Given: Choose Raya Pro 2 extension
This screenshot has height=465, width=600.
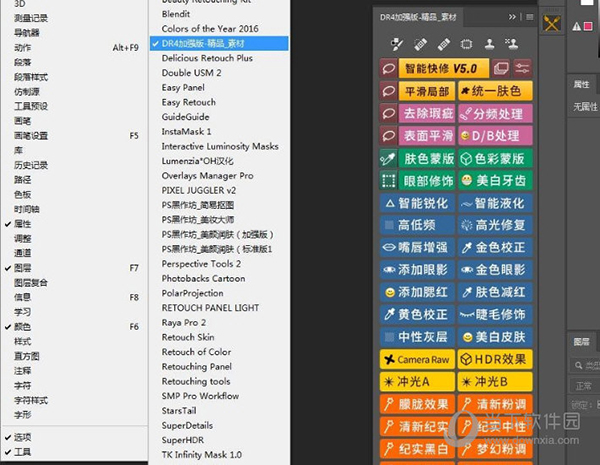Looking at the screenshot, I should [x=219, y=323].
